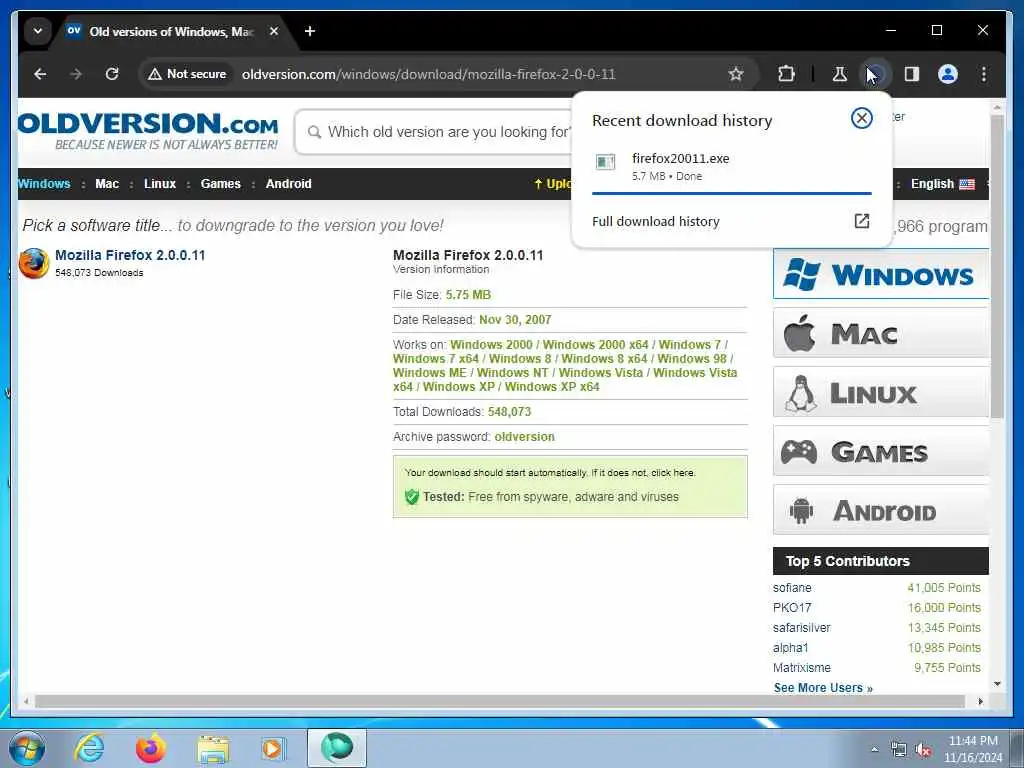1024x768 pixels.
Task: Click the Windows nav menu item
Action: [44, 184]
